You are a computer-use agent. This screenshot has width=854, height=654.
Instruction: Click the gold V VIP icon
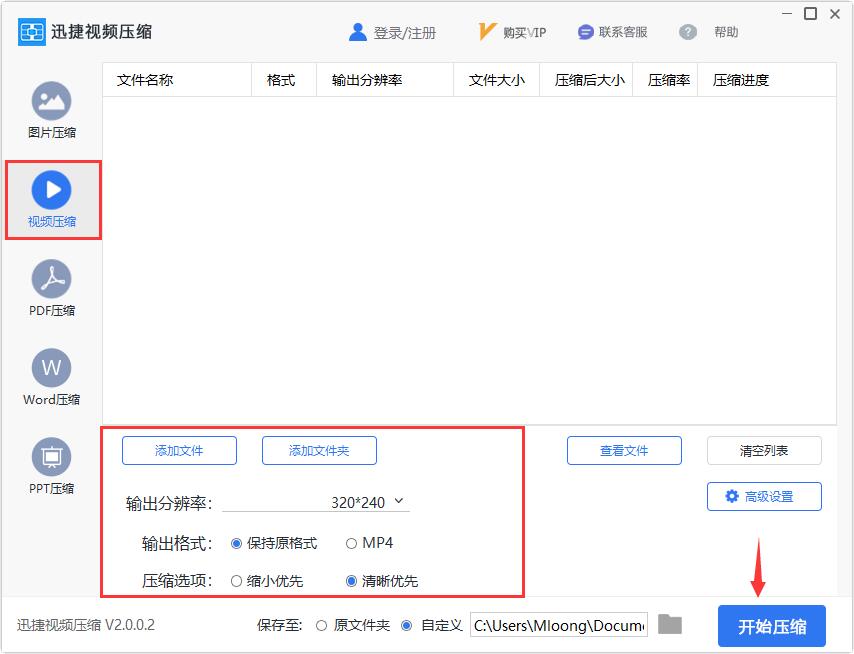(486, 32)
